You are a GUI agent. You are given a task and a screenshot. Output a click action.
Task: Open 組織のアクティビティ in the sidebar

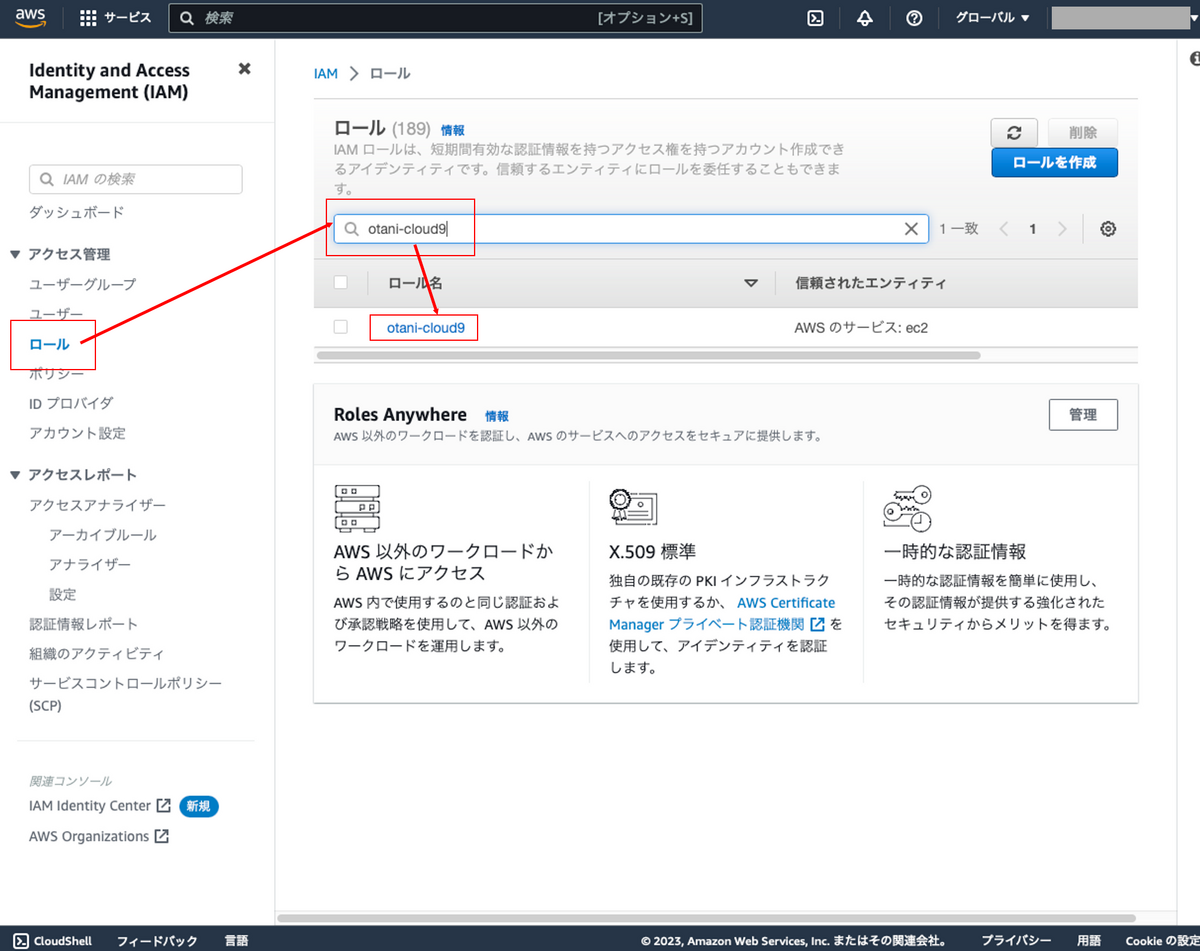[97, 654]
